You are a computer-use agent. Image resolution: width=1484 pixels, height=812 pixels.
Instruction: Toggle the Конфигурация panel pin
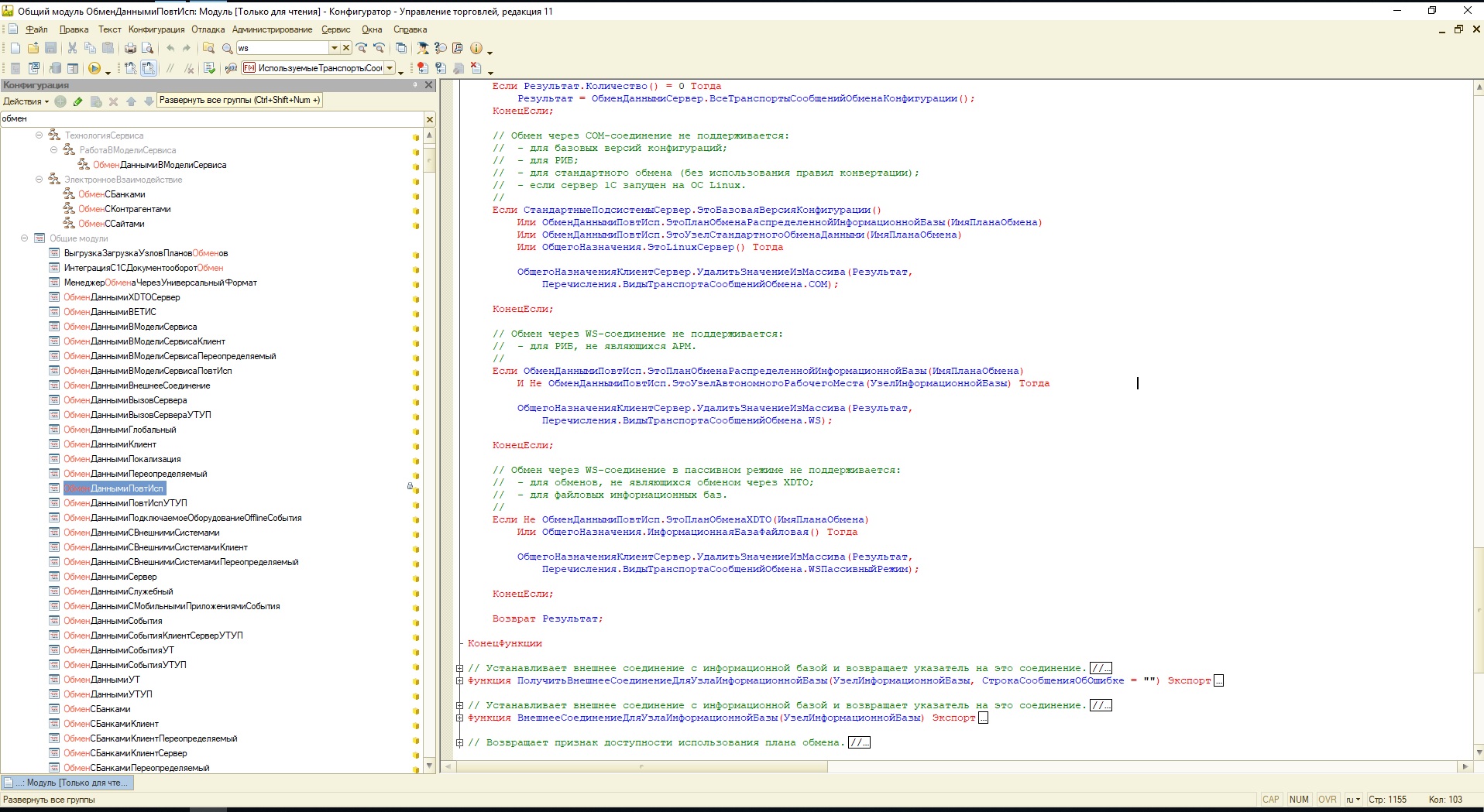(x=416, y=85)
